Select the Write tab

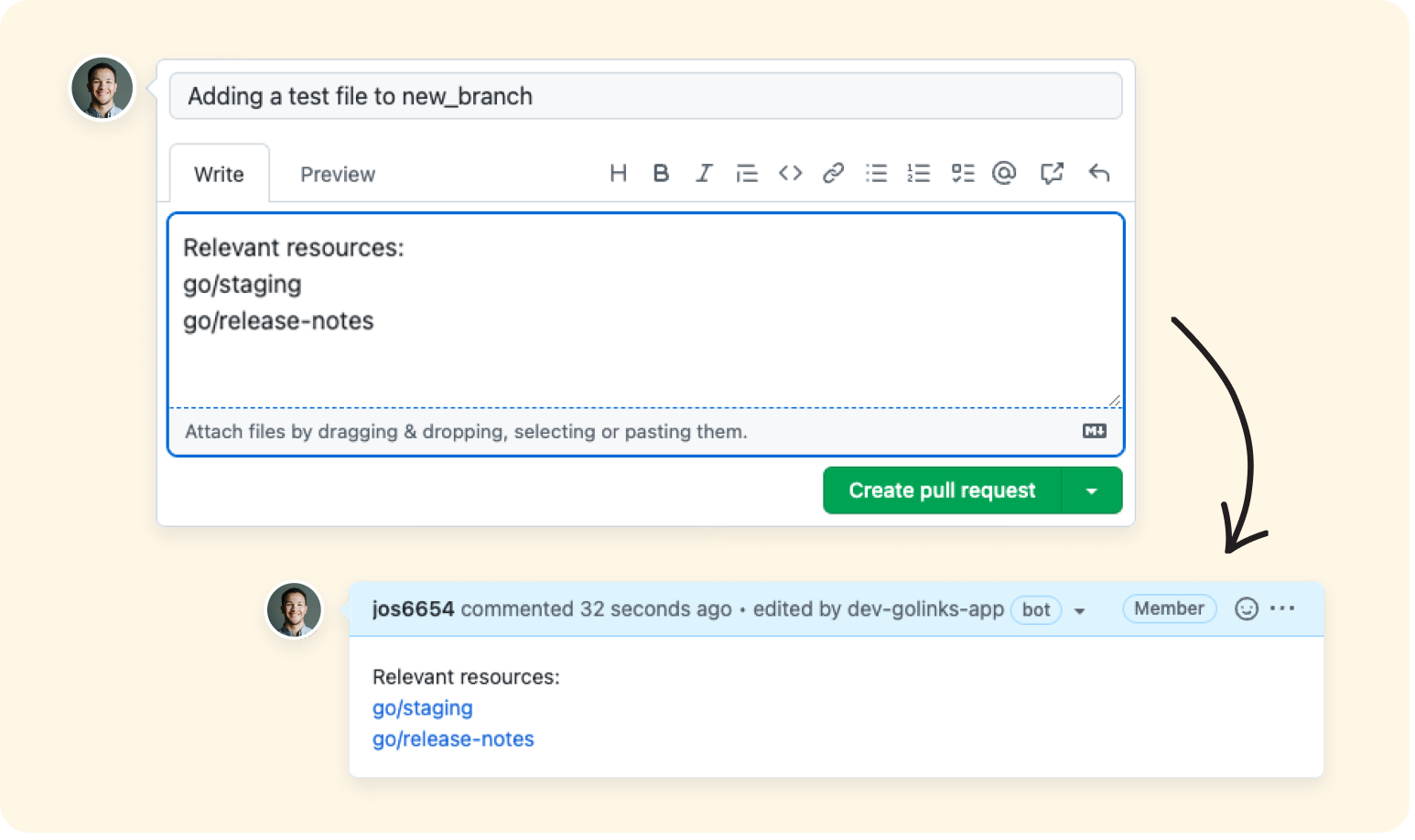[219, 173]
